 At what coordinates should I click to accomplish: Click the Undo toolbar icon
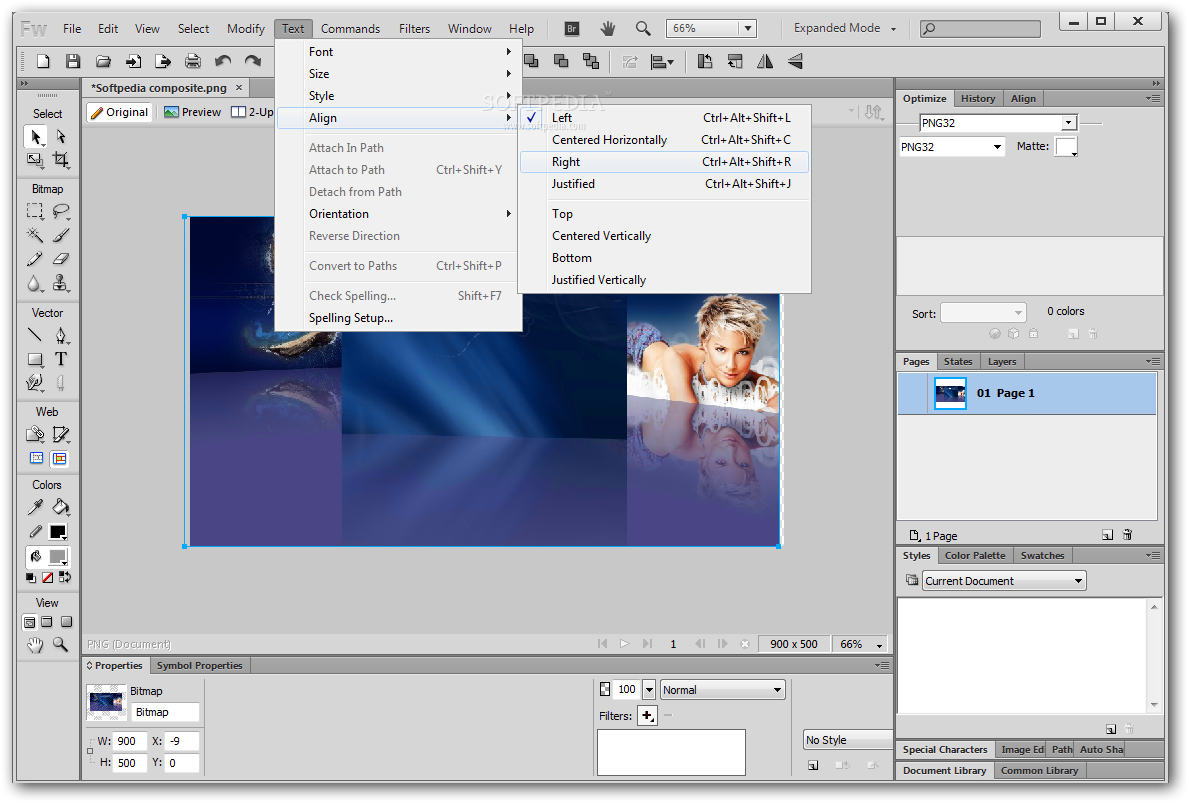pos(223,61)
